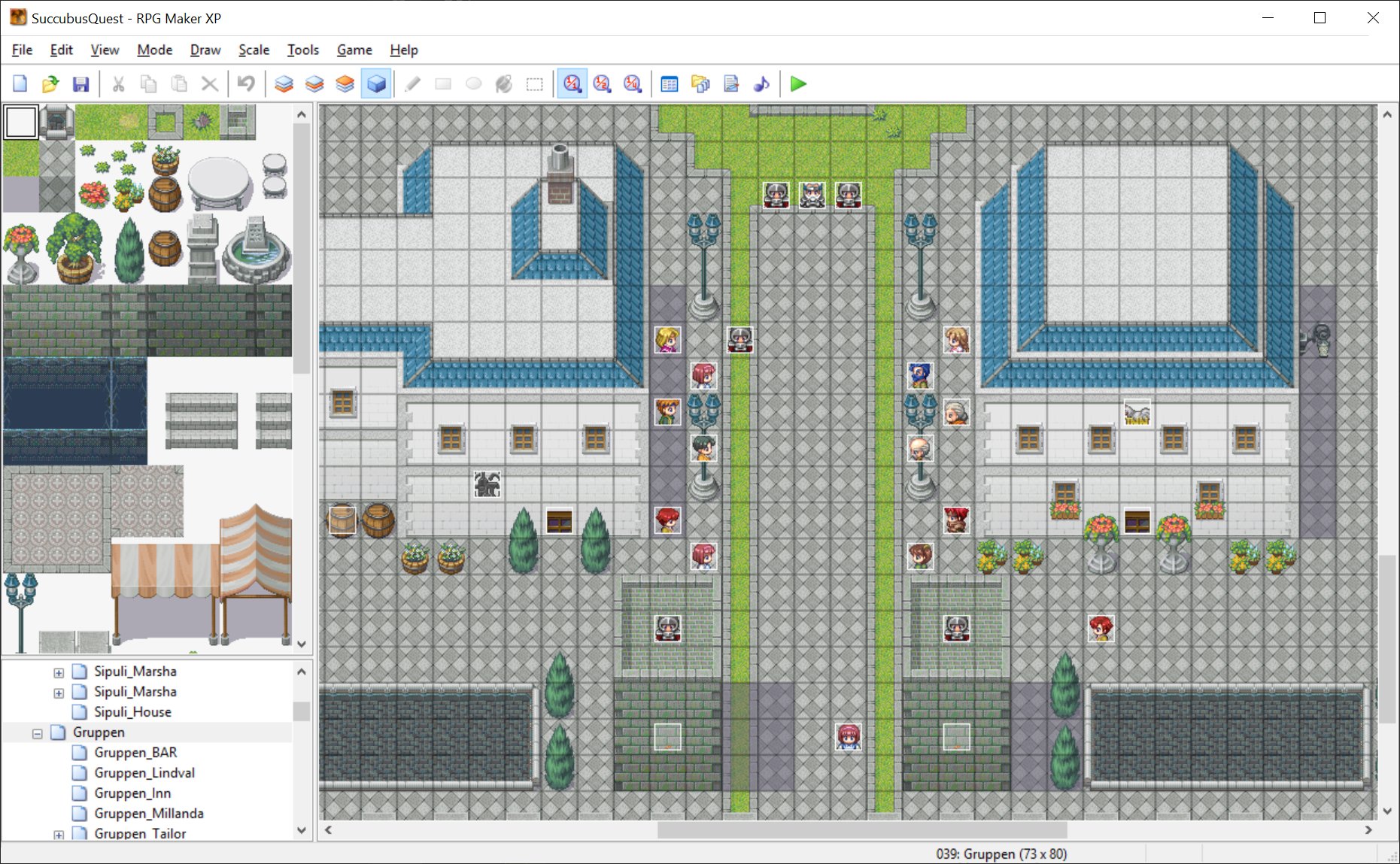
Task: Save the project with the floppy disk icon
Action: [80, 83]
